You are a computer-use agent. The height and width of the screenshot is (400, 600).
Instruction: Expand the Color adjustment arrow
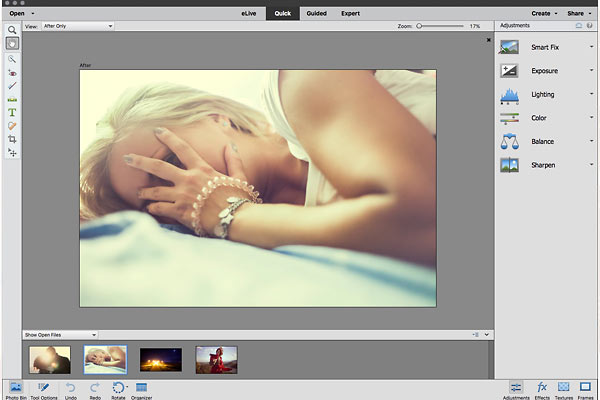coord(591,117)
